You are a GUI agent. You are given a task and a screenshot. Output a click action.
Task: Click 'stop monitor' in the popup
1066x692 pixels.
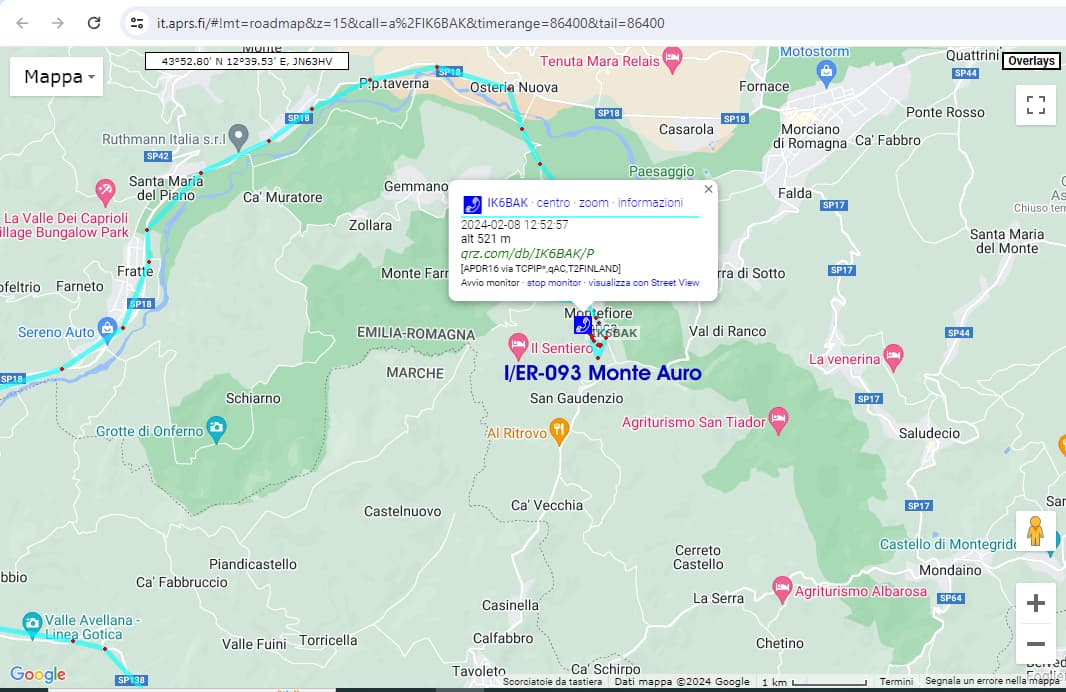coord(554,283)
